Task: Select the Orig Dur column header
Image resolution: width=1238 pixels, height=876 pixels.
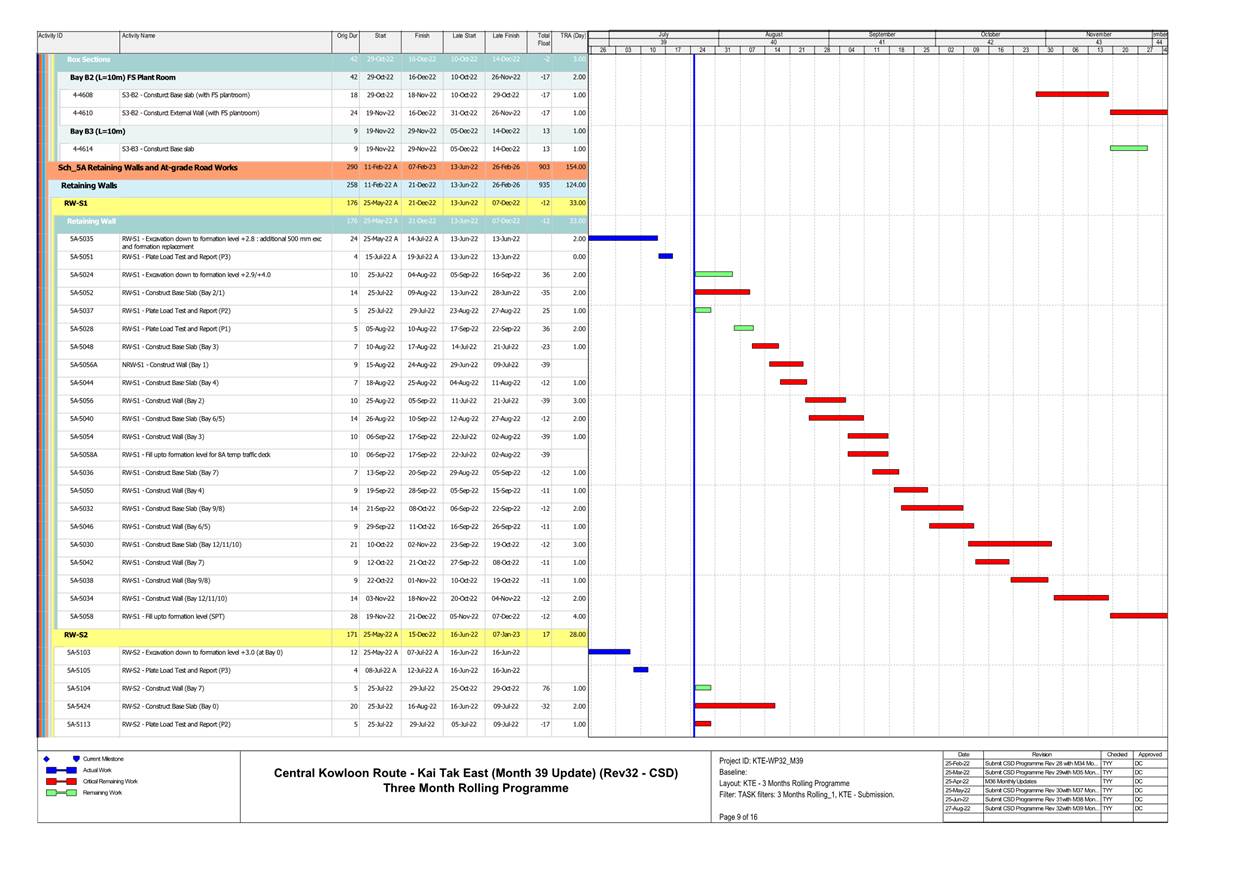Action: tap(345, 33)
